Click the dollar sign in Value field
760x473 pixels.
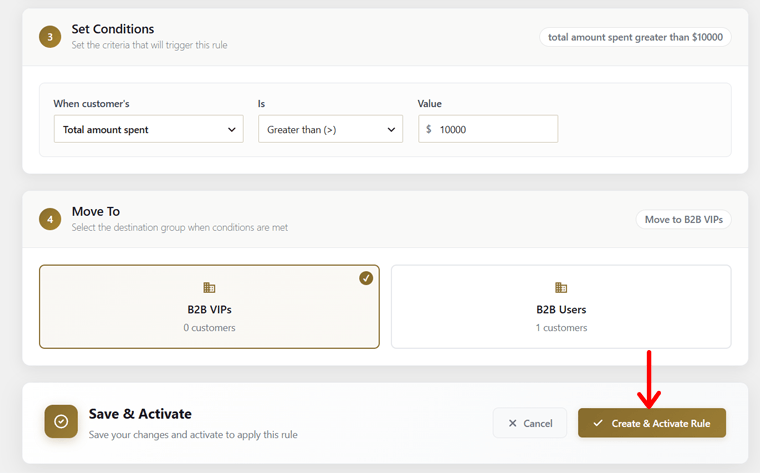tap(428, 129)
